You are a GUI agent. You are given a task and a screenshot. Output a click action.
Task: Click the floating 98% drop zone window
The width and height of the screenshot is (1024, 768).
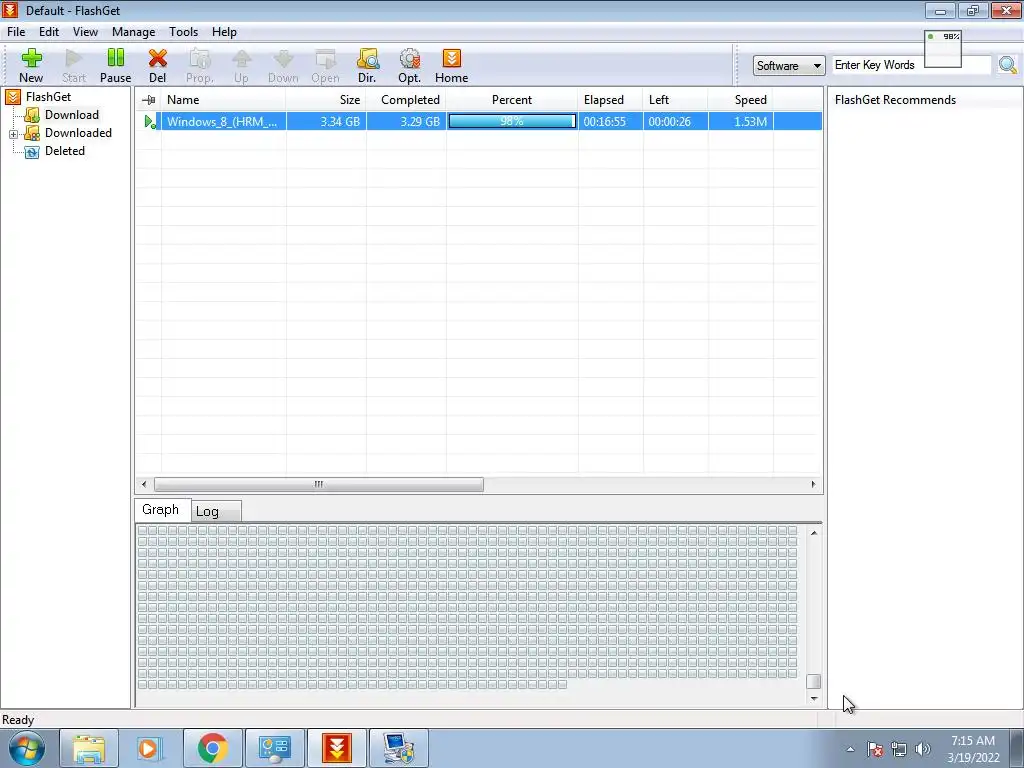943,48
